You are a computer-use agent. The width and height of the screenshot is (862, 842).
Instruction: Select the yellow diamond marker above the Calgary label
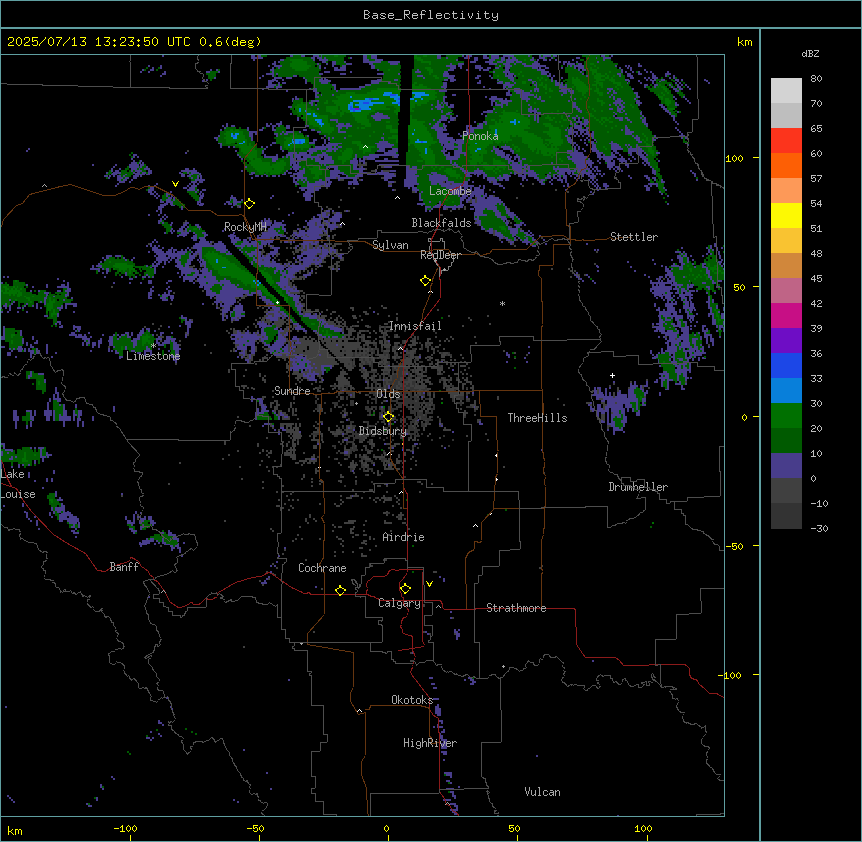[405, 589]
